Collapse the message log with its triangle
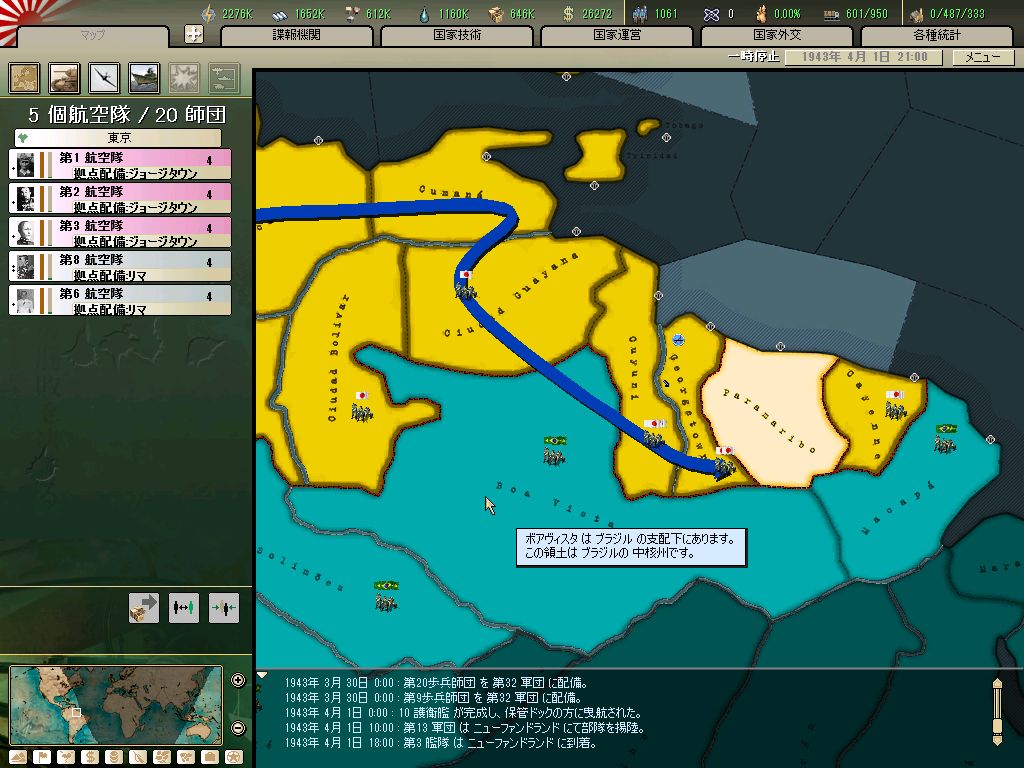This screenshot has height=768, width=1024. point(262,675)
